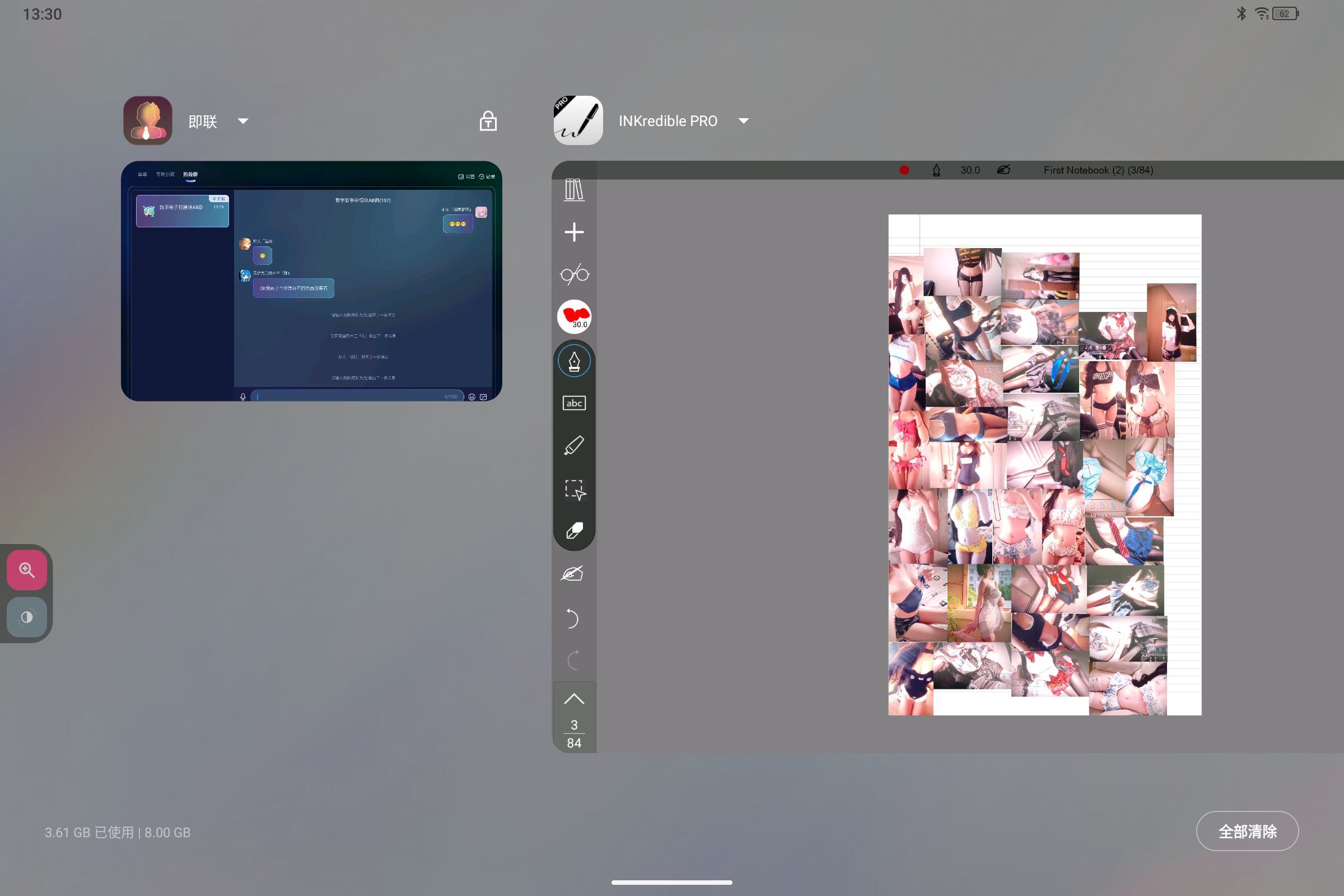Toggle the lock on 即联 app
This screenshot has width=1344, height=896.
pos(488,120)
